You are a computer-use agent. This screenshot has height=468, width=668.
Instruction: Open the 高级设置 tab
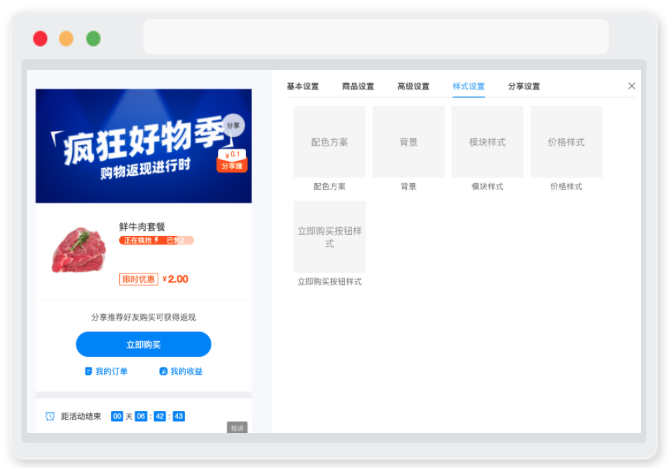(413, 86)
